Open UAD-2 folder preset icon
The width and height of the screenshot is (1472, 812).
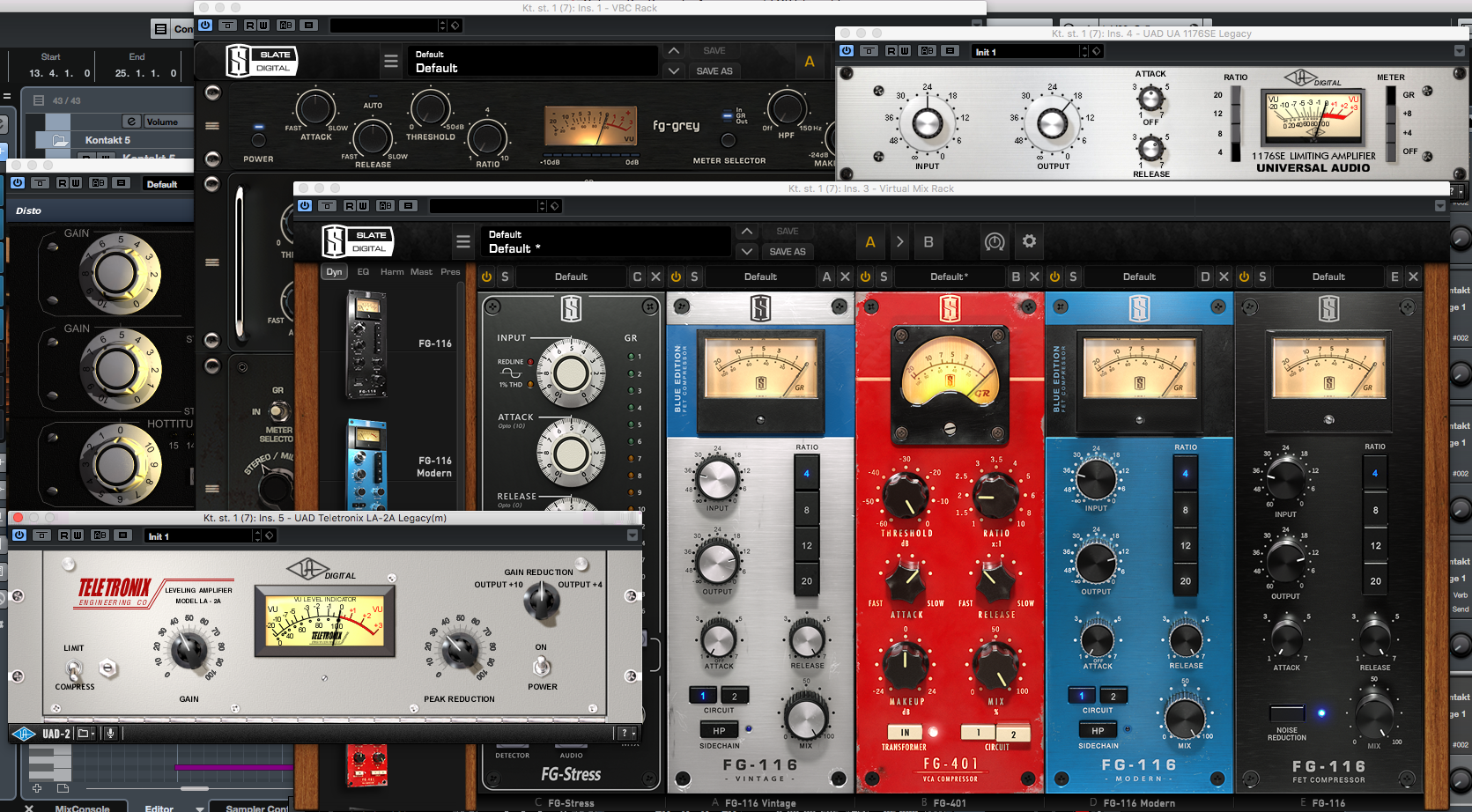click(85, 733)
